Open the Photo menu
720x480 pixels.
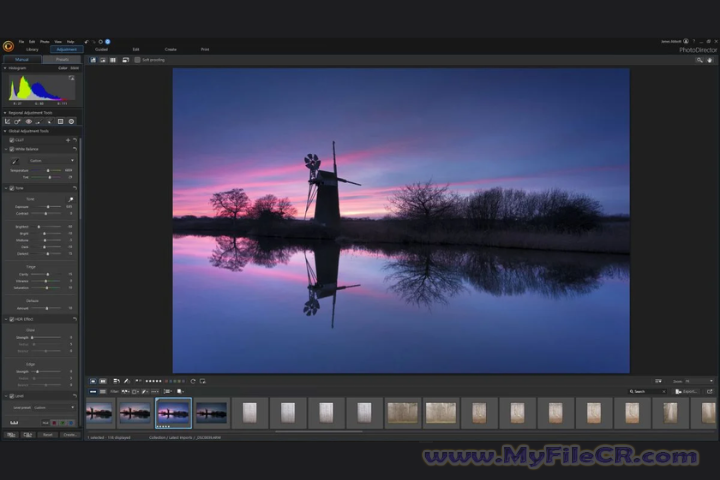coord(45,41)
